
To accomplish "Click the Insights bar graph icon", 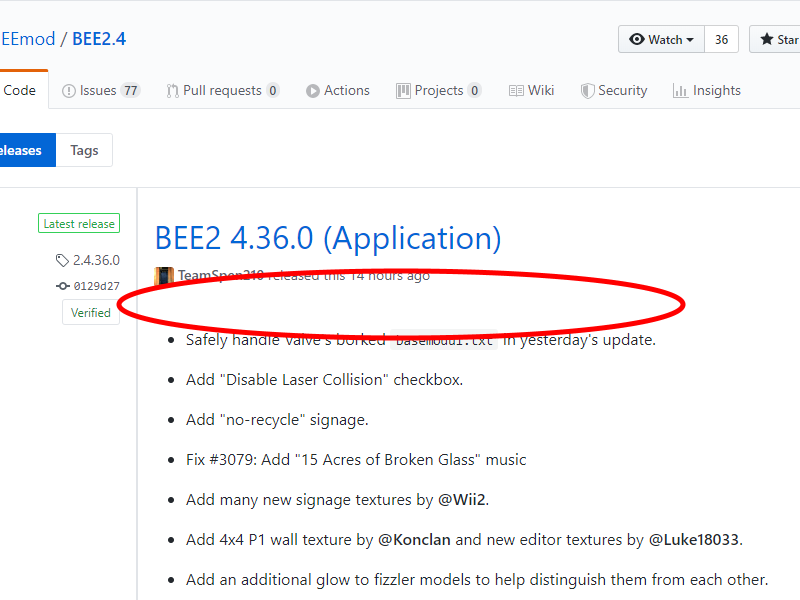I will point(680,91).
